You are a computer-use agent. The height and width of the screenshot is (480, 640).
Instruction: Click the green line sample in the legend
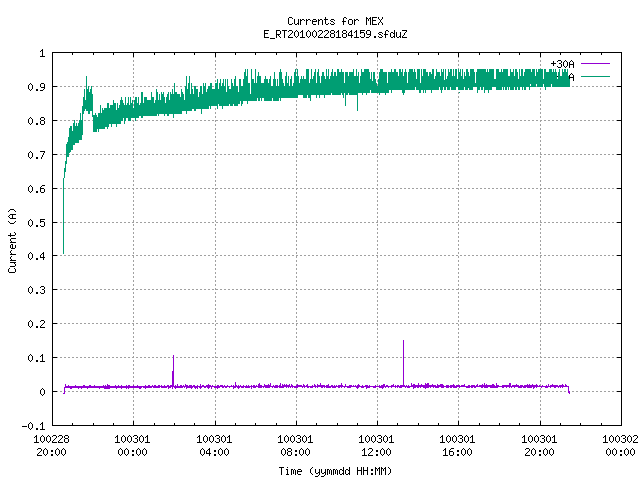595,76
